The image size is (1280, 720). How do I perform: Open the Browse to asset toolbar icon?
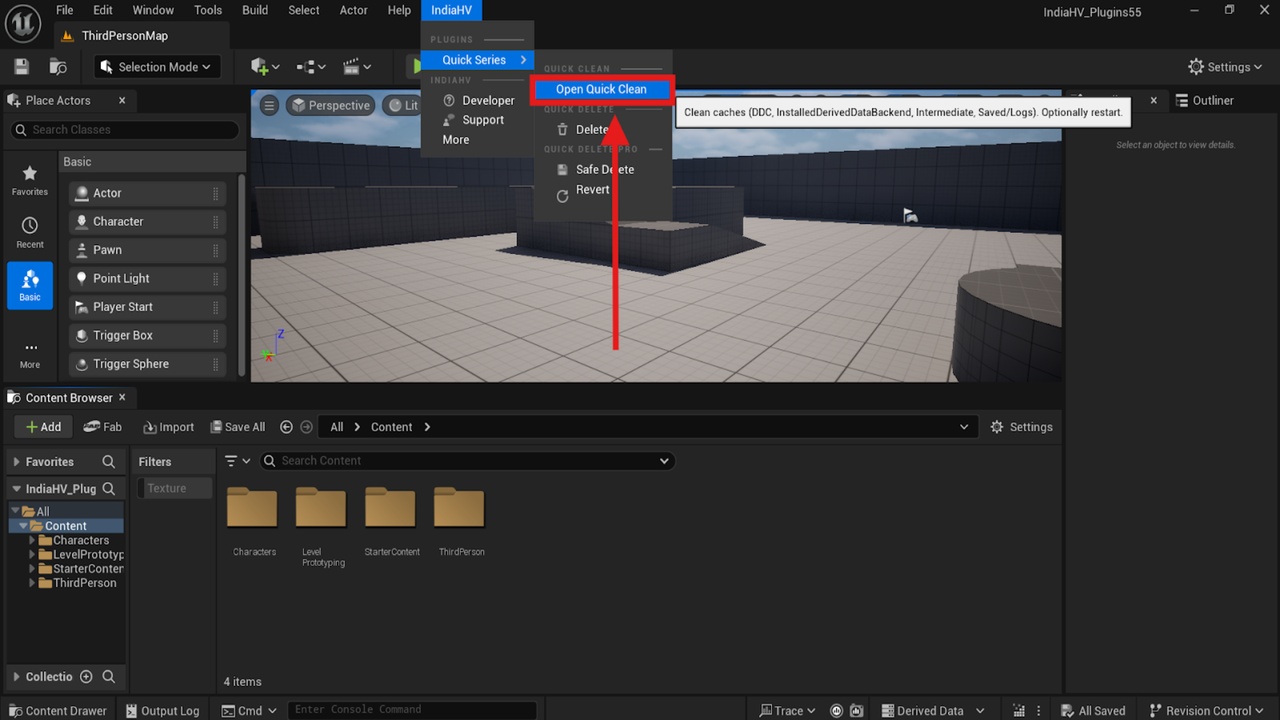tap(58, 67)
